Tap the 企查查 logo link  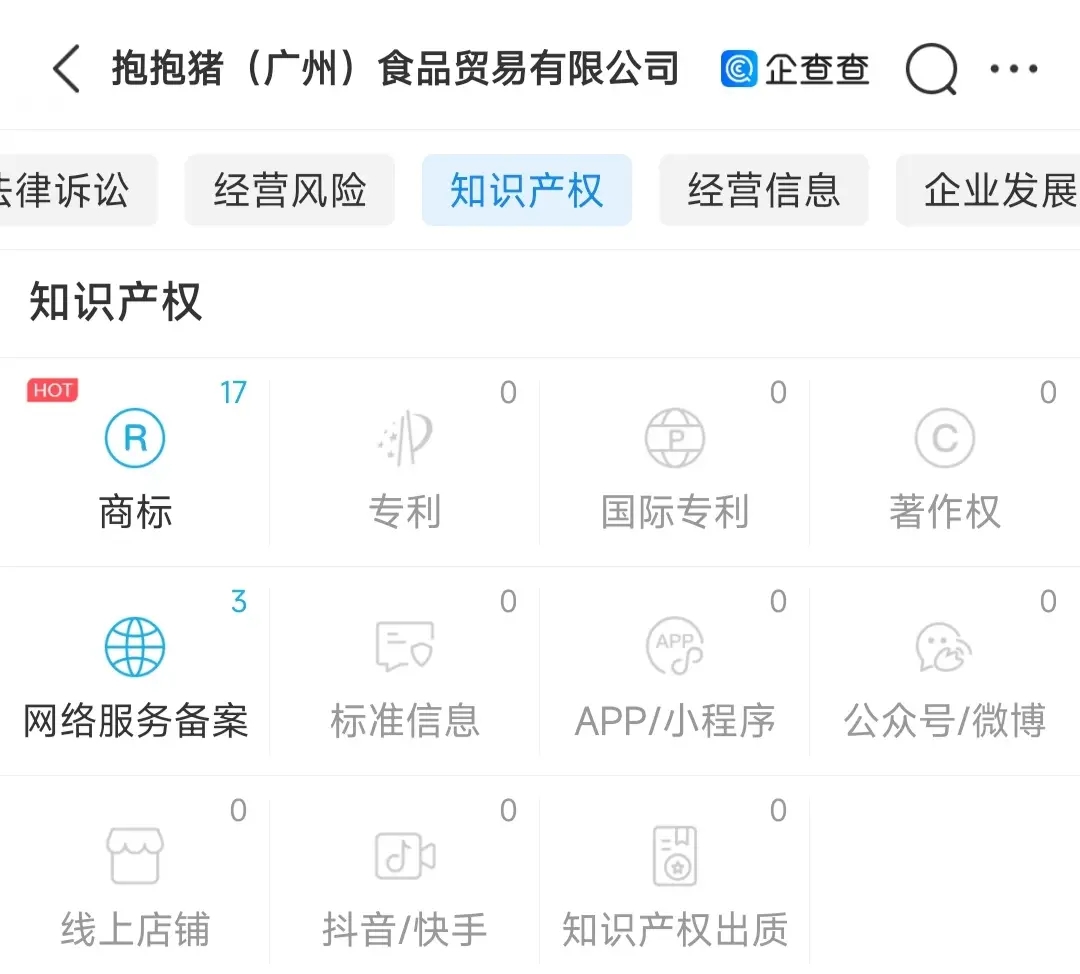(x=796, y=70)
